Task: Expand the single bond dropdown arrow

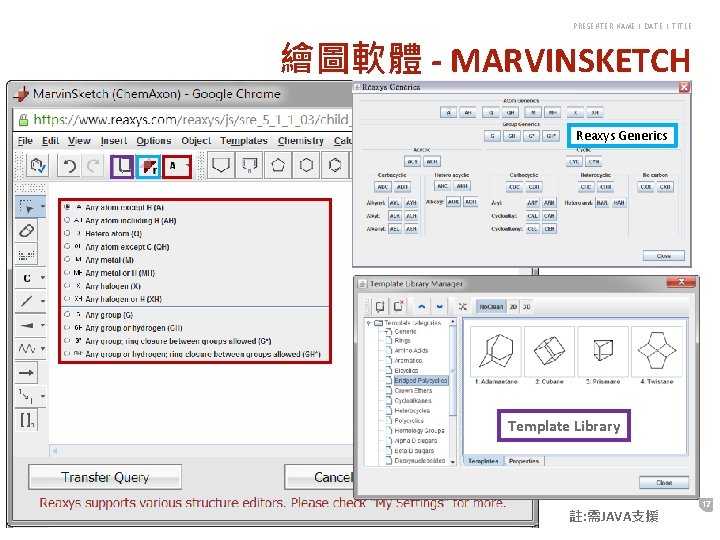Action: [x=43, y=301]
